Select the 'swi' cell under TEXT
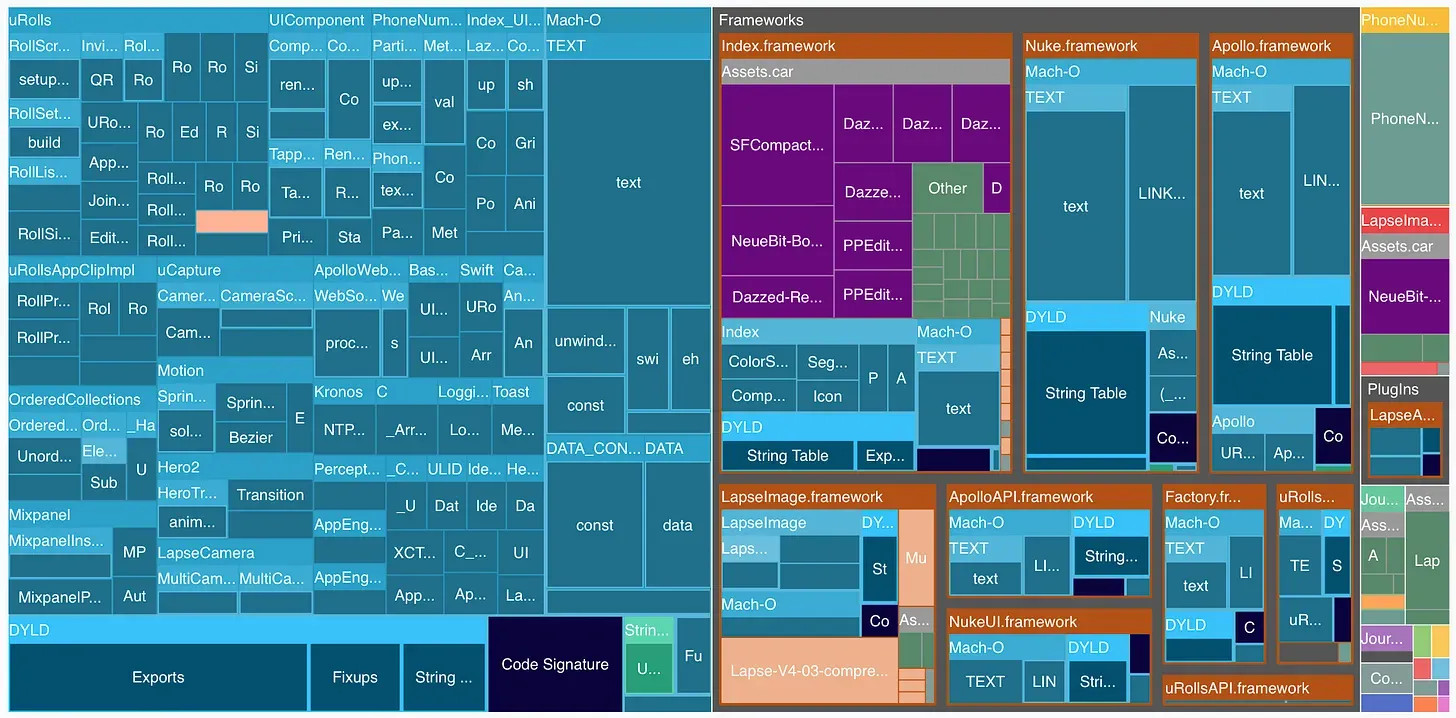Image resolution: width=1456 pixels, height=718 pixels. pyautogui.click(x=648, y=358)
